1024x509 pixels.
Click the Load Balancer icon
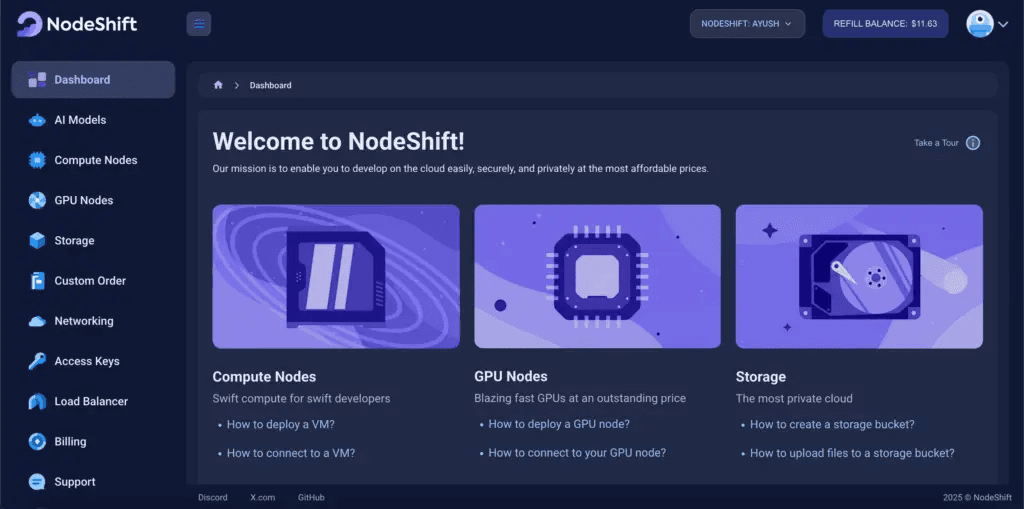pyautogui.click(x=37, y=401)
